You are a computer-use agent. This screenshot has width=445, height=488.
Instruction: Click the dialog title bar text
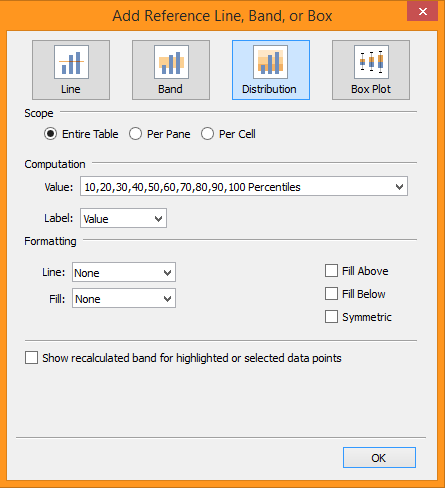pyautogui.click(x=222, y=16)
